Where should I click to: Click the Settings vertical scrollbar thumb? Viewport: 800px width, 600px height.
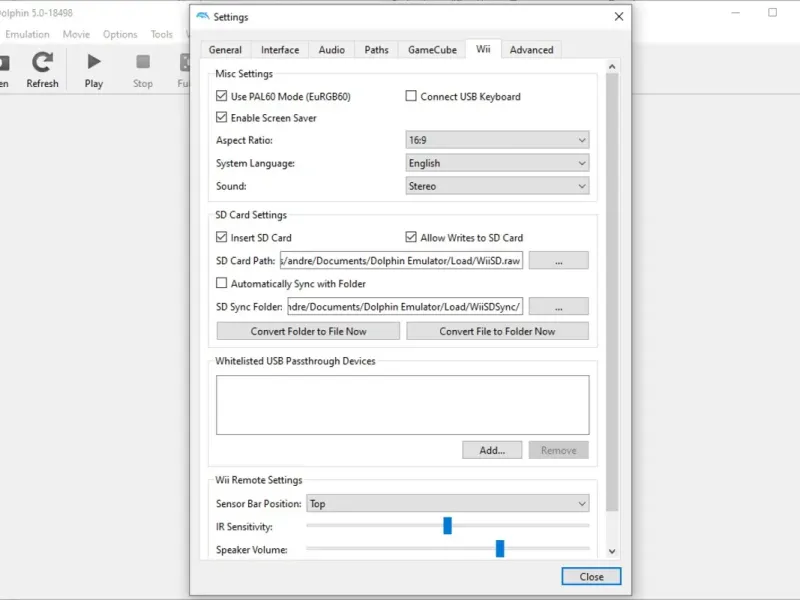pyautogui.click(x=612, y=292)
